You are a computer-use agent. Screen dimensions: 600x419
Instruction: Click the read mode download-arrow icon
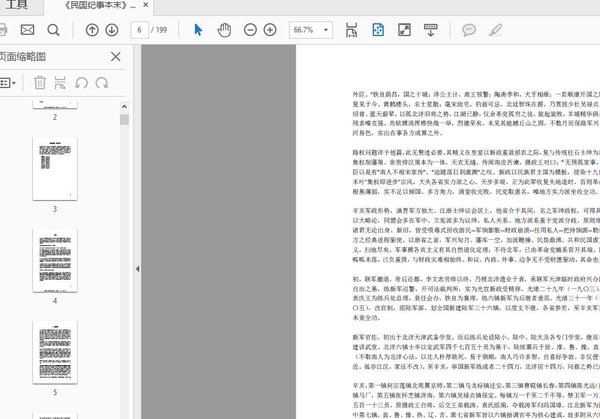[431, 30]
